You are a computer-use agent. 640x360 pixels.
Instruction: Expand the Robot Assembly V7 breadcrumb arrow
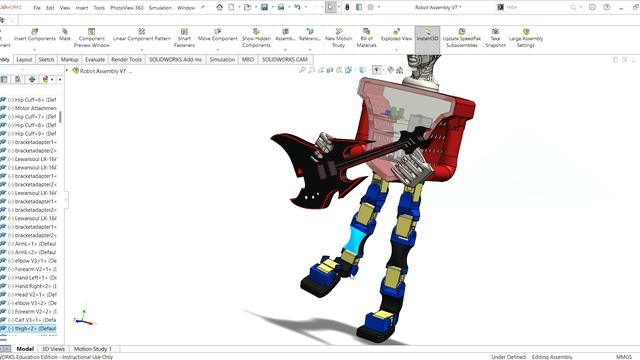click(67, 70)
